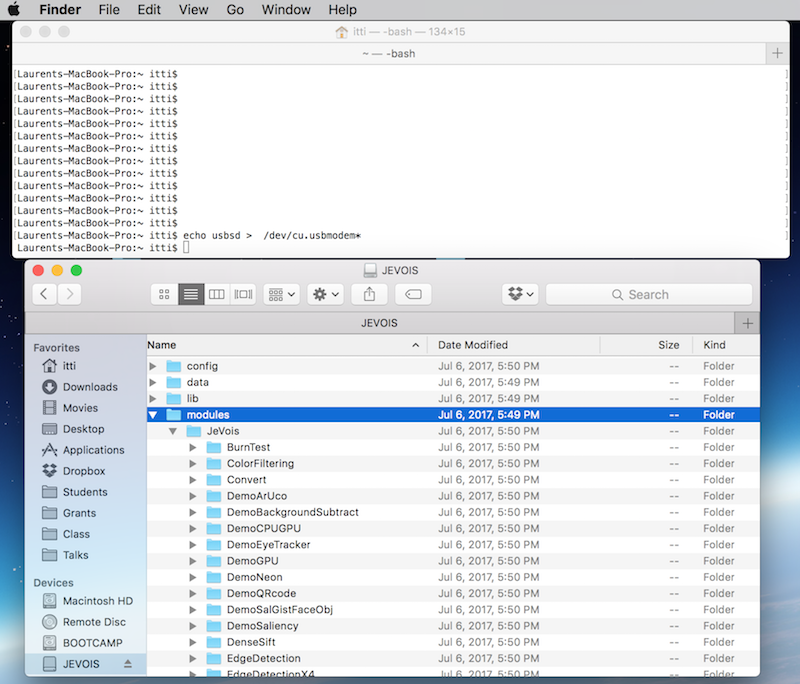Open the Dropbox toolbar dropdown
This screenshot has height=684, width=800.
coord(520,294)
